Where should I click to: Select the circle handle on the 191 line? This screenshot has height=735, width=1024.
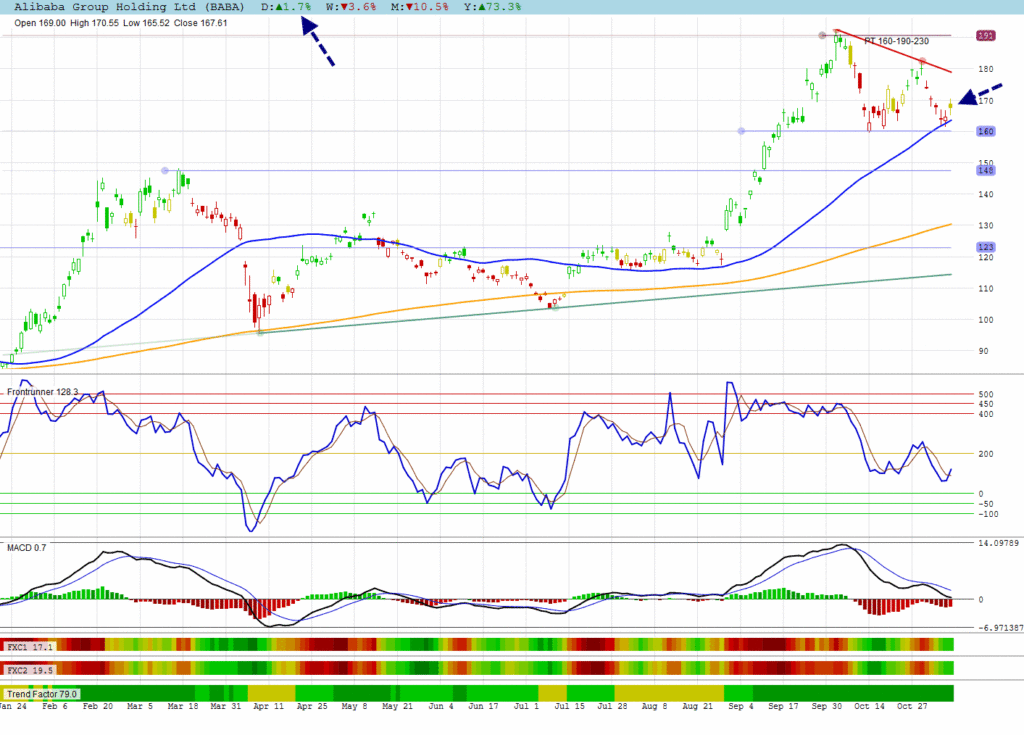pyautogui.click(x=823, y=35)
